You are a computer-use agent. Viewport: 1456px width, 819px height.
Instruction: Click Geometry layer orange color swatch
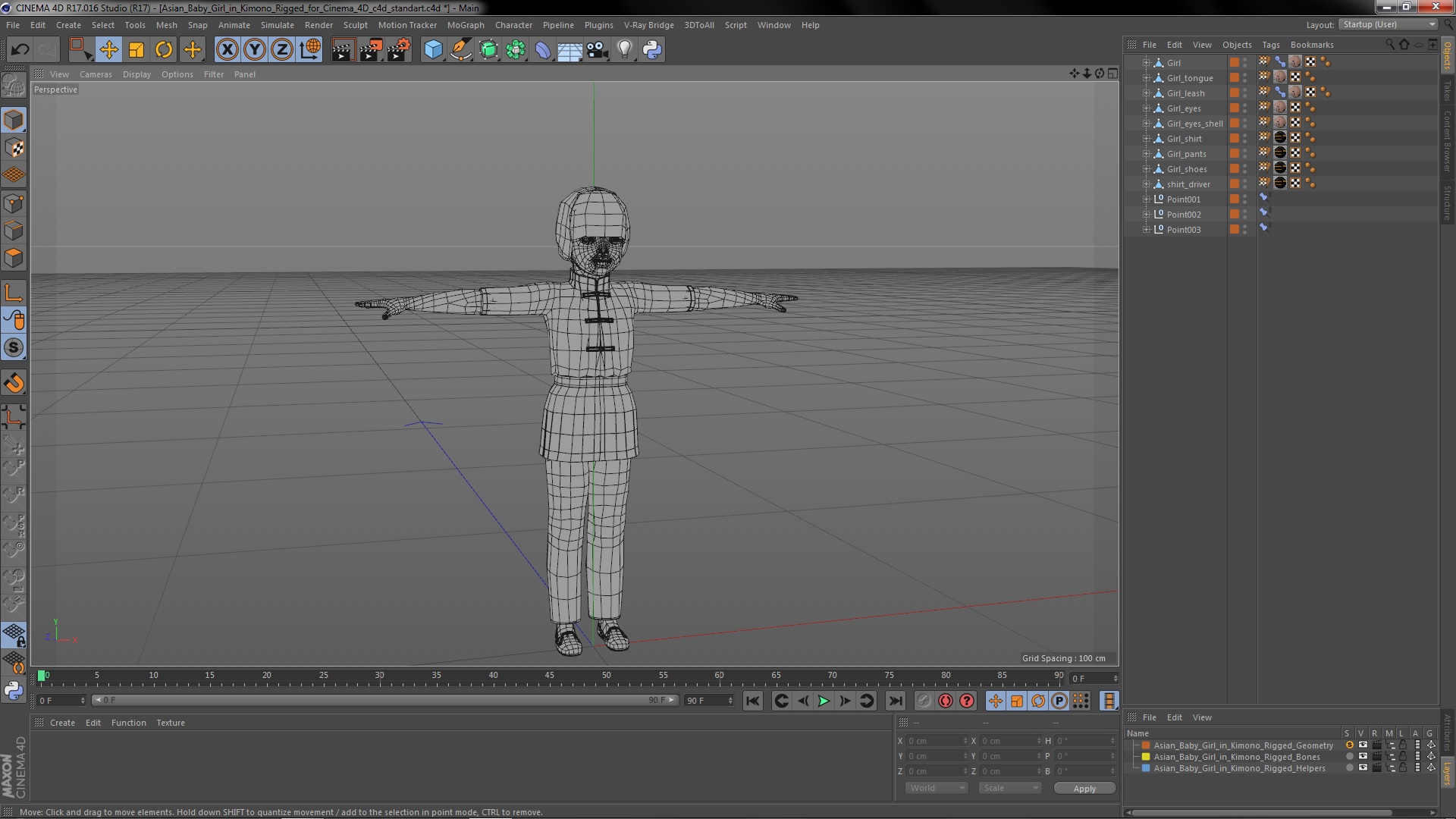pos(1146,745)
